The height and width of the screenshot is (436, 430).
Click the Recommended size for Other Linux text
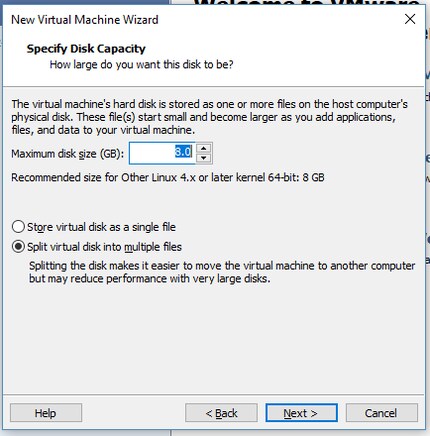(x=168, y=177)
